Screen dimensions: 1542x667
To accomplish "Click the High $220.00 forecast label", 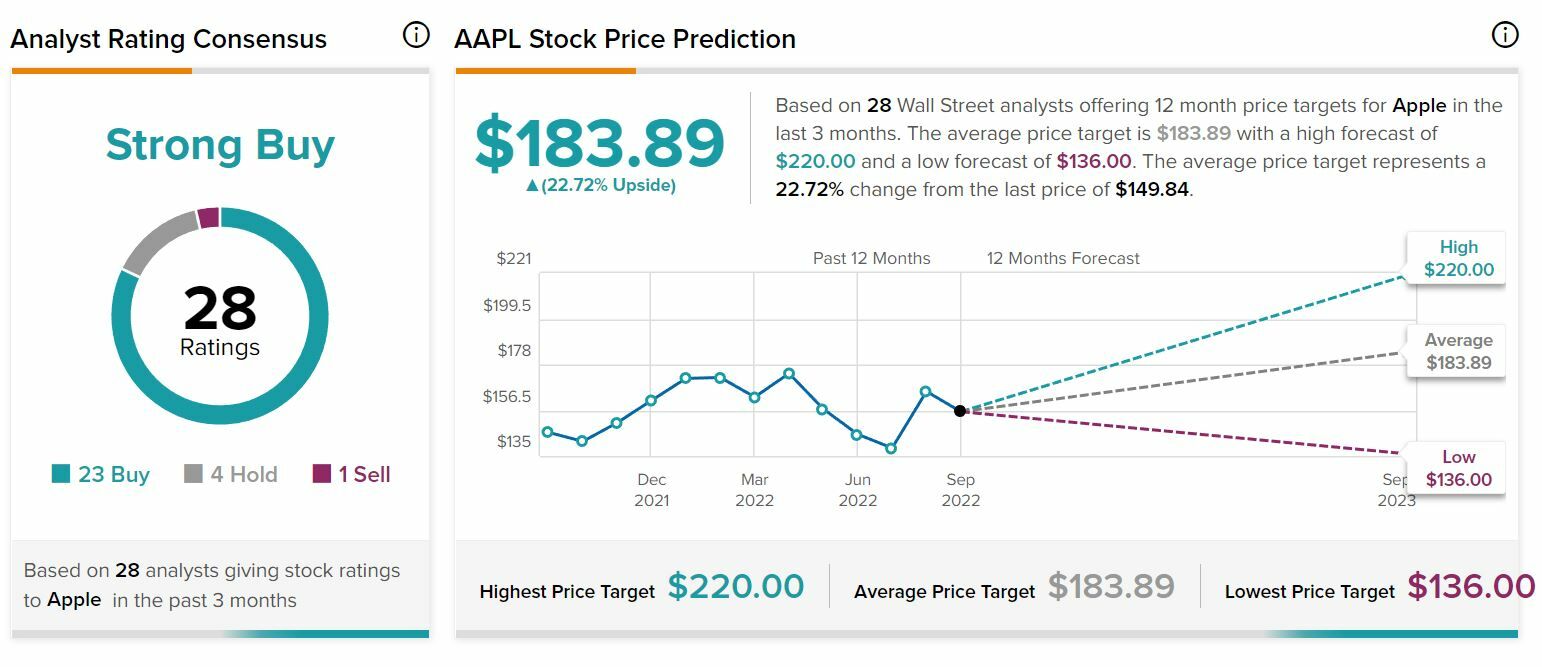I will [1458, 258].
